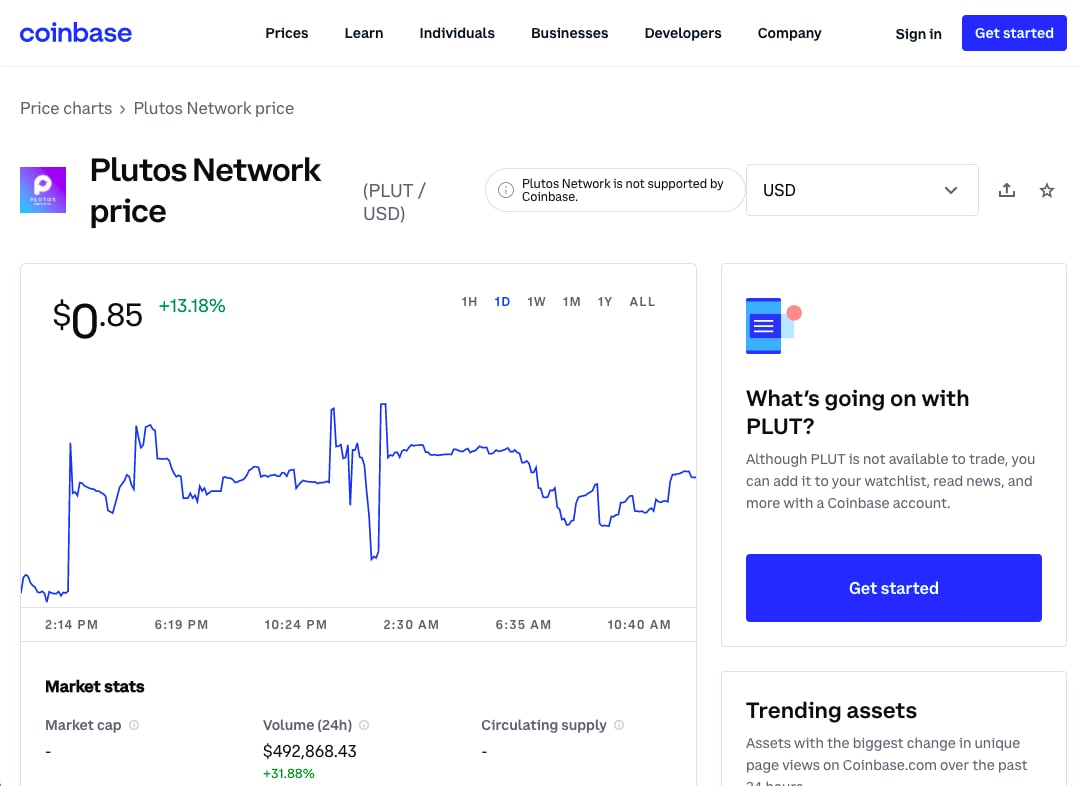Open the Learn menu
1080x786 pixels.
point(364,33)
